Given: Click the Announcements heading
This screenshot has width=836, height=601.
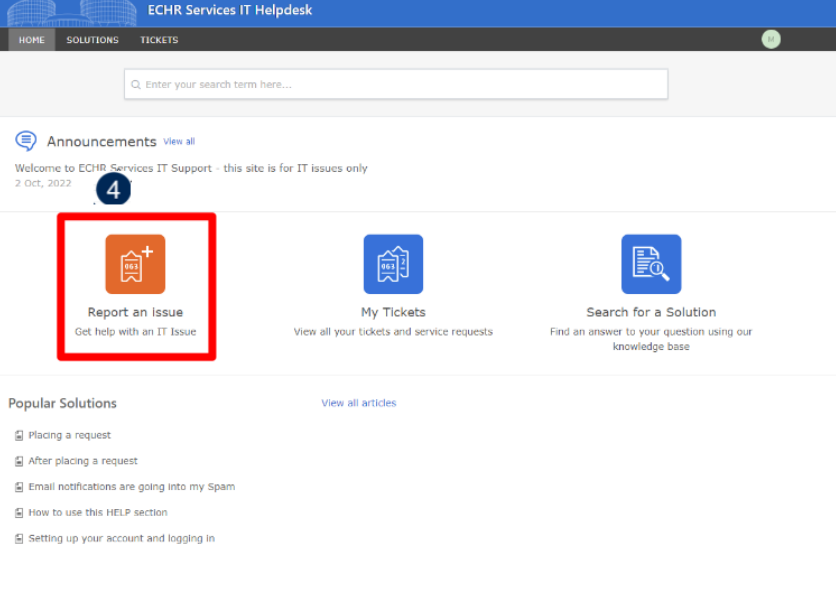Looking at the screenshot, I should (x=101, y=141).
